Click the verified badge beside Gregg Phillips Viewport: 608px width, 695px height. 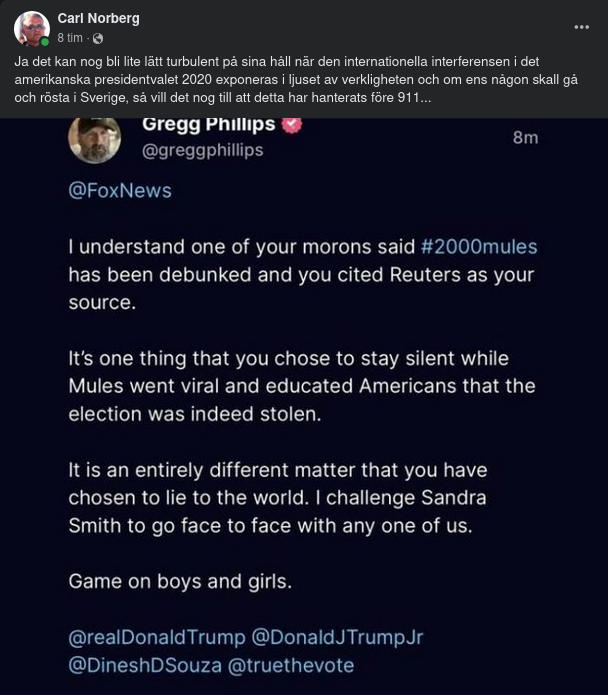pyautogui.click(x=292, y=124)
